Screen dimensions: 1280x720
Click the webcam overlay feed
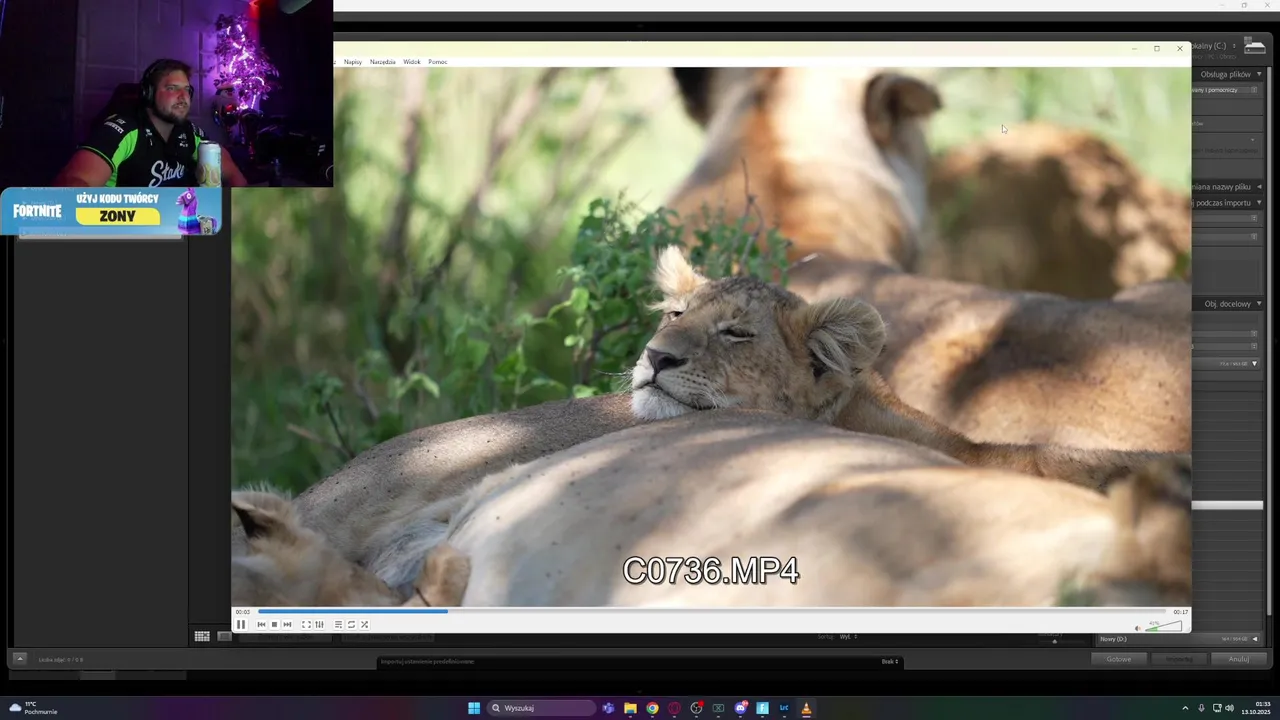pos(166,93)
